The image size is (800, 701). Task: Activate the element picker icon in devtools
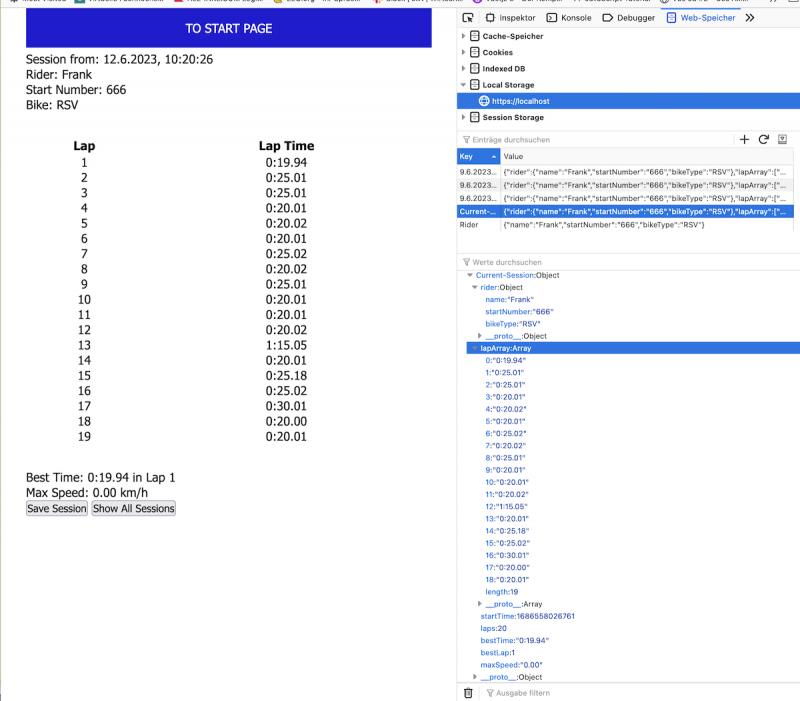[x=468, y=18]
